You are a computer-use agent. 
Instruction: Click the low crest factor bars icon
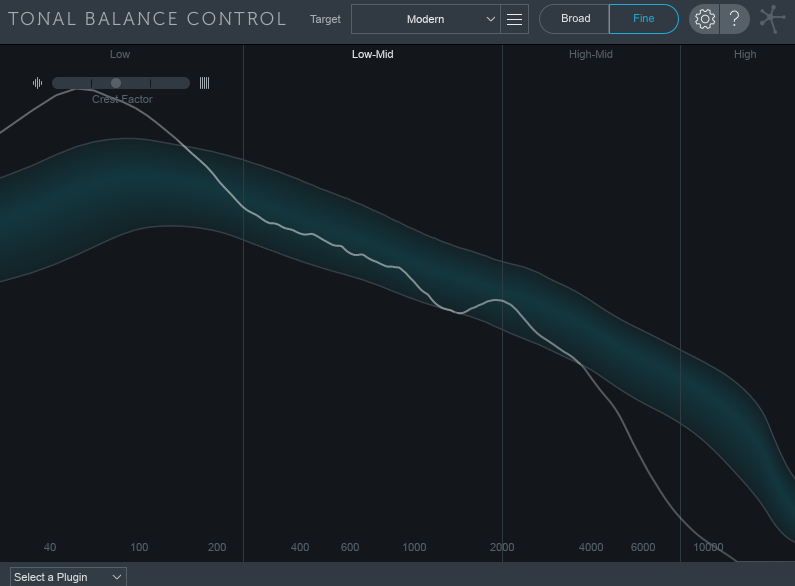(x=204, y=83)
